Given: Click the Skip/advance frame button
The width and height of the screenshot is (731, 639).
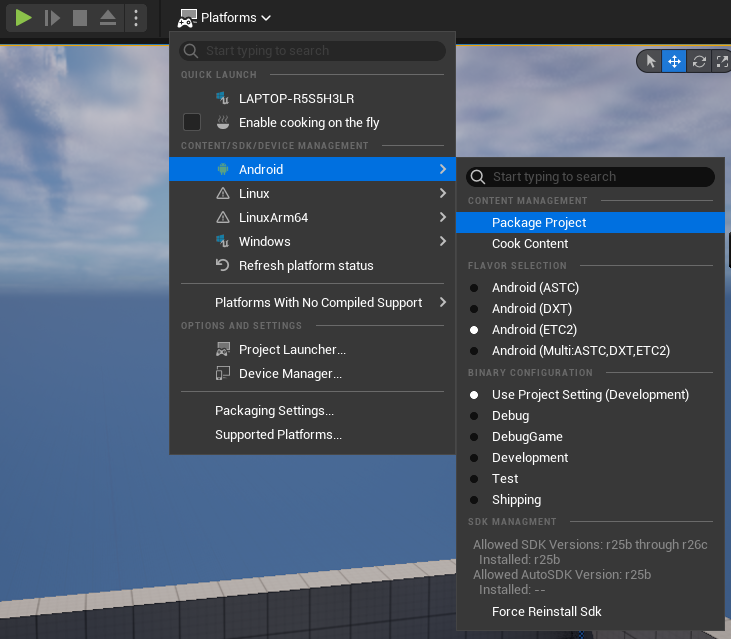Looking at the screenshot, I should tap(52, 18).
